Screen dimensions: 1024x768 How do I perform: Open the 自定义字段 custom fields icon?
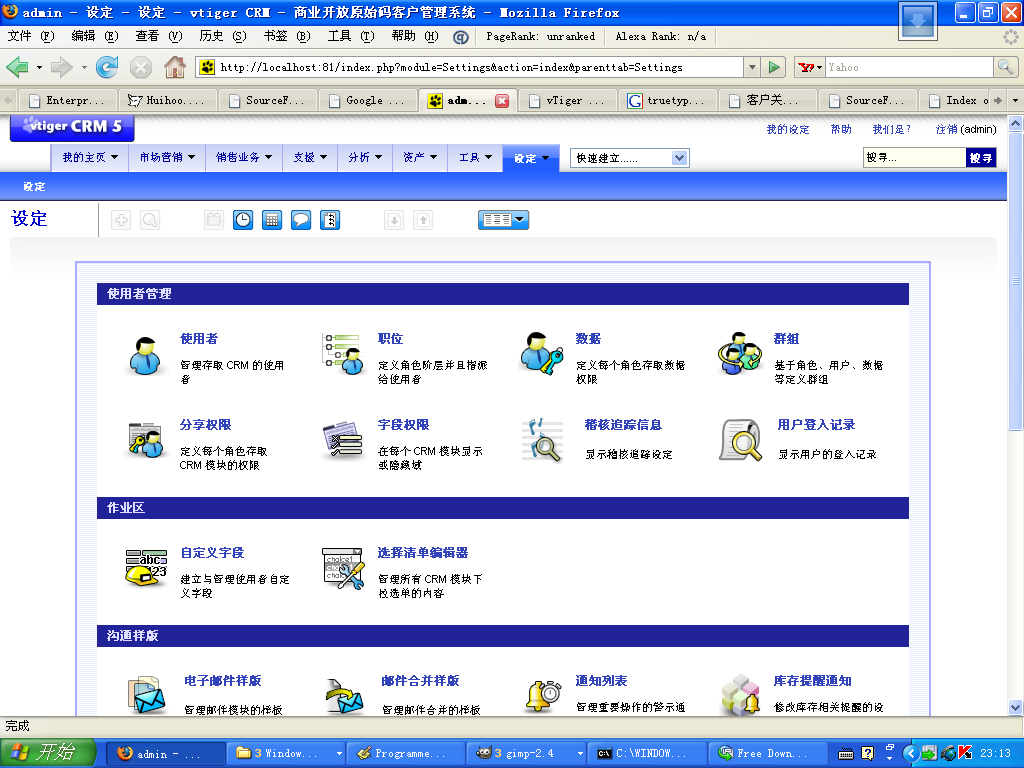pyautogui.click(x=145, y=568)
